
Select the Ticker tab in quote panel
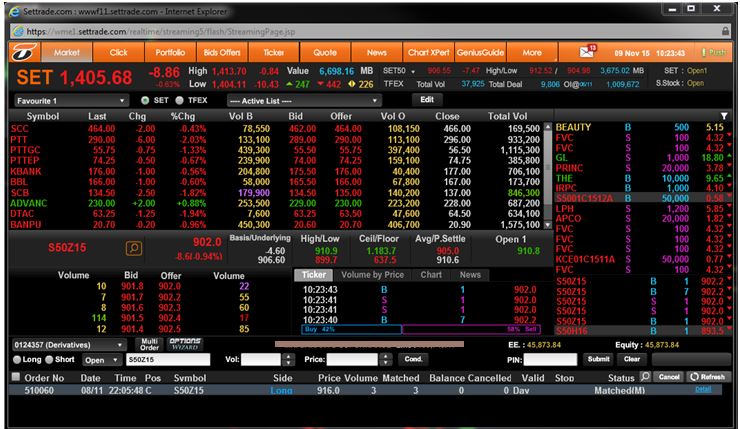(x=314, y=275)
